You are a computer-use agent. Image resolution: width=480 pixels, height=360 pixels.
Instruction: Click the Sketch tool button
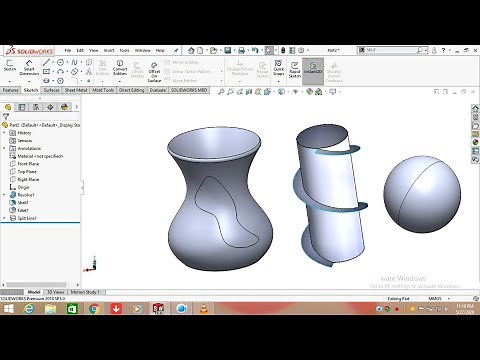[x=10, y=65]
